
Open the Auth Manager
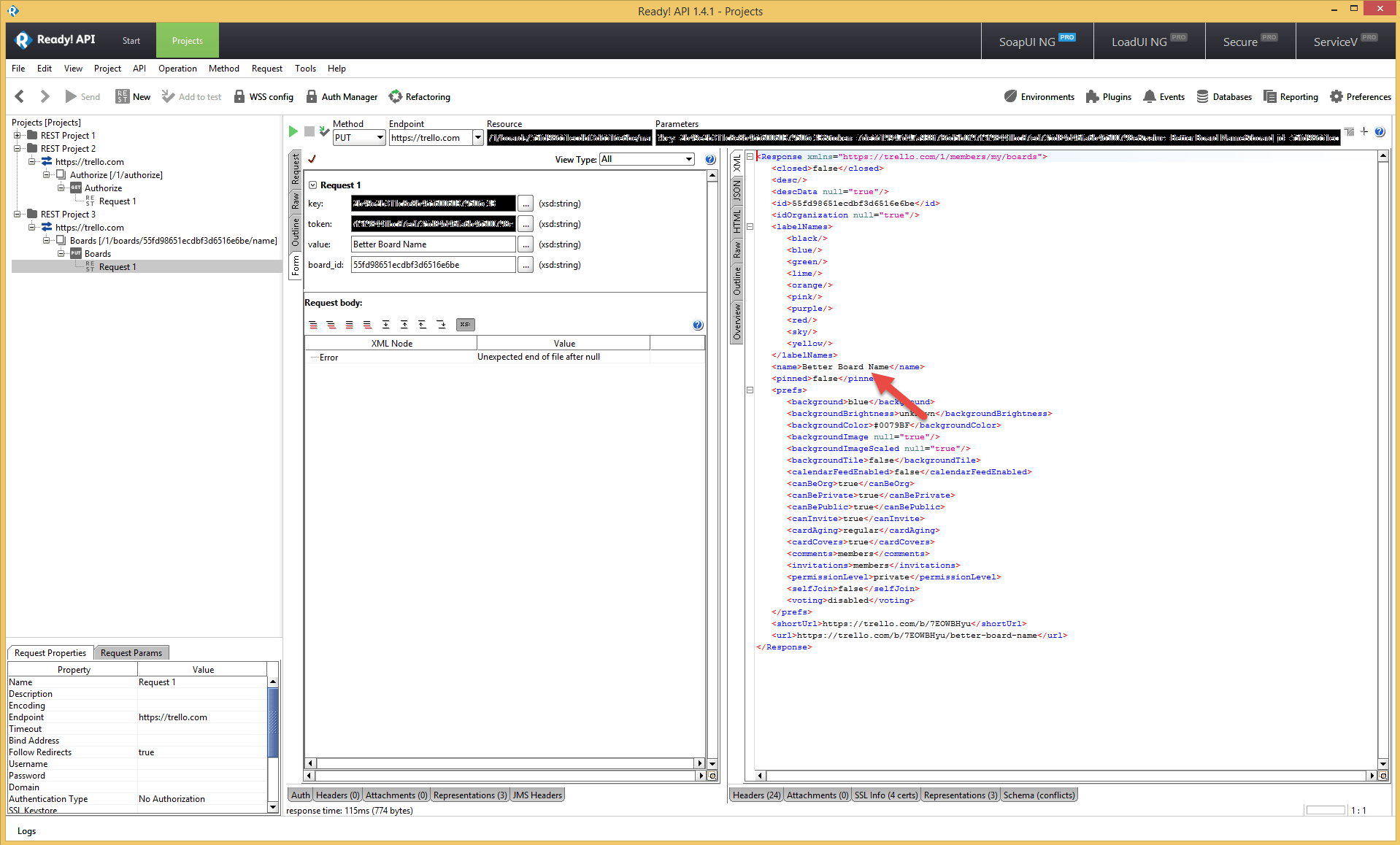pyautogui.click(x=342, y=96)
